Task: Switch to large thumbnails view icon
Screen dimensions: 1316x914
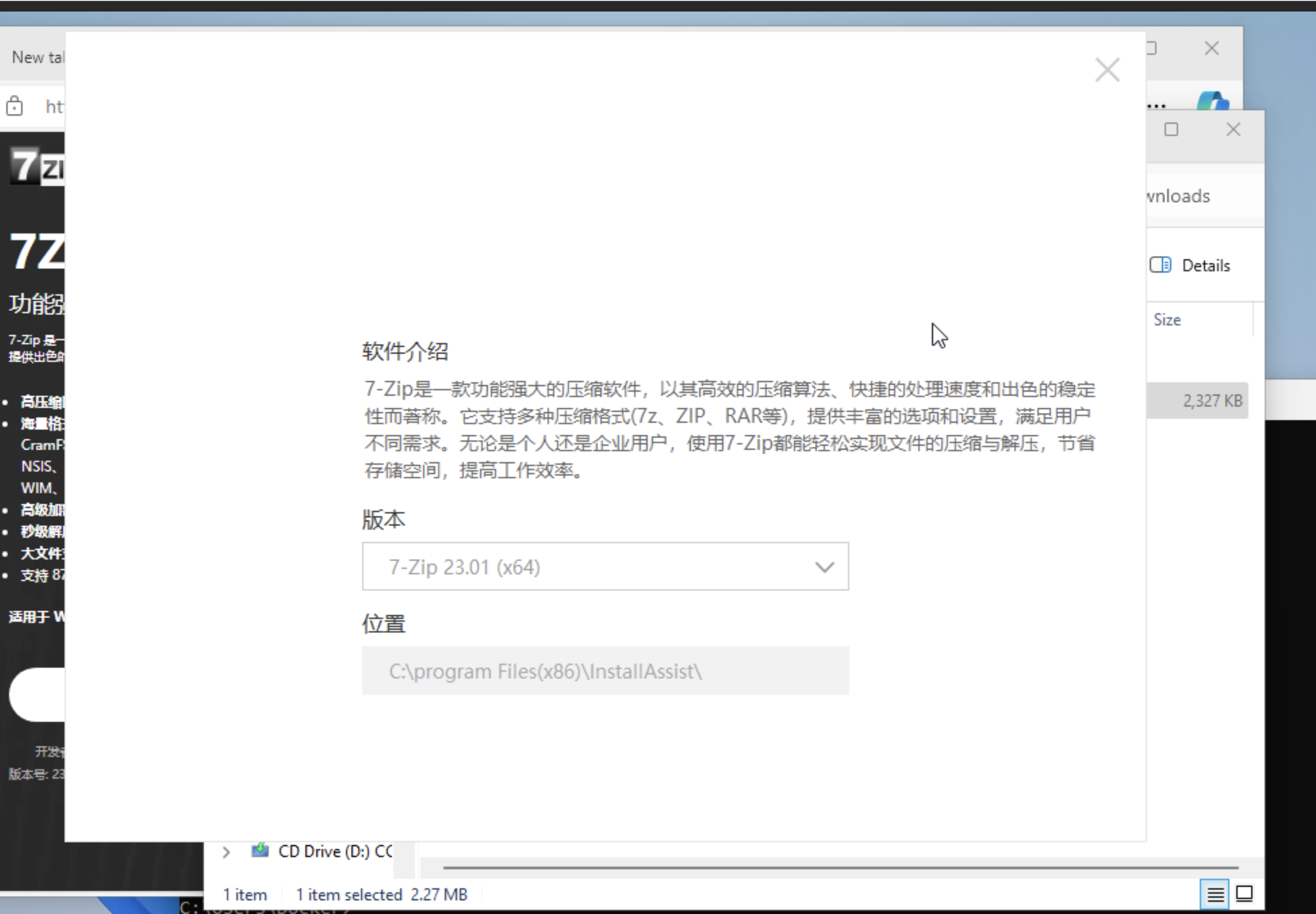Action: 1244,893
